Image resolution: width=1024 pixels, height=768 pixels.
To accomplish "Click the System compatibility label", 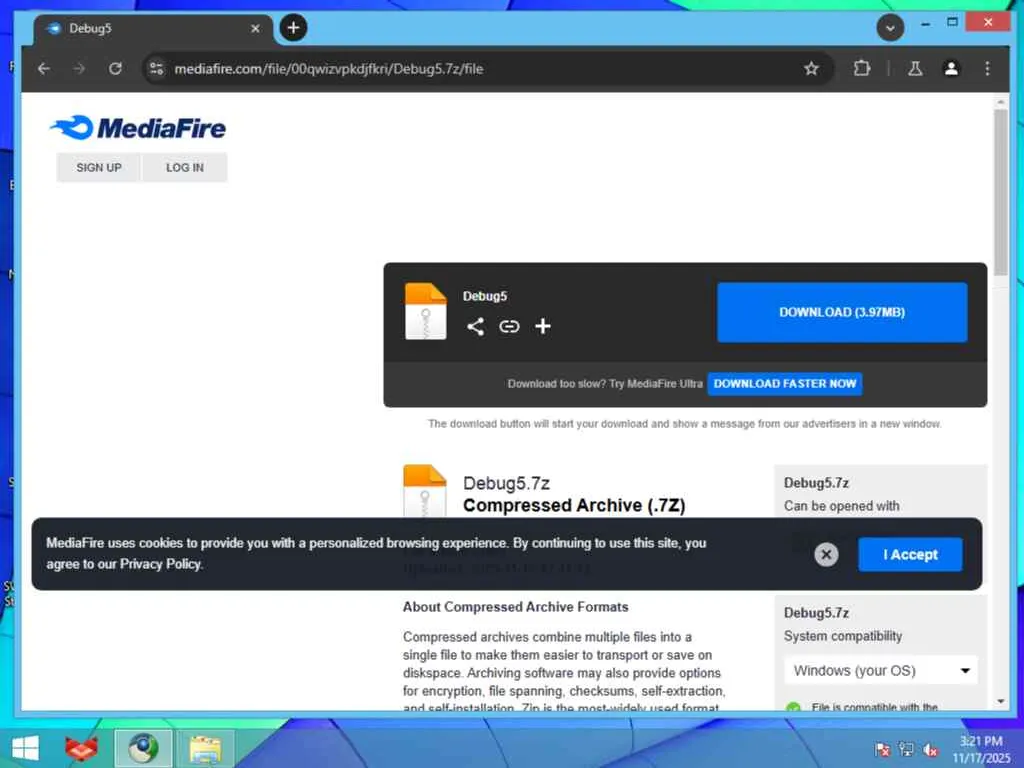I will [842, 636].
